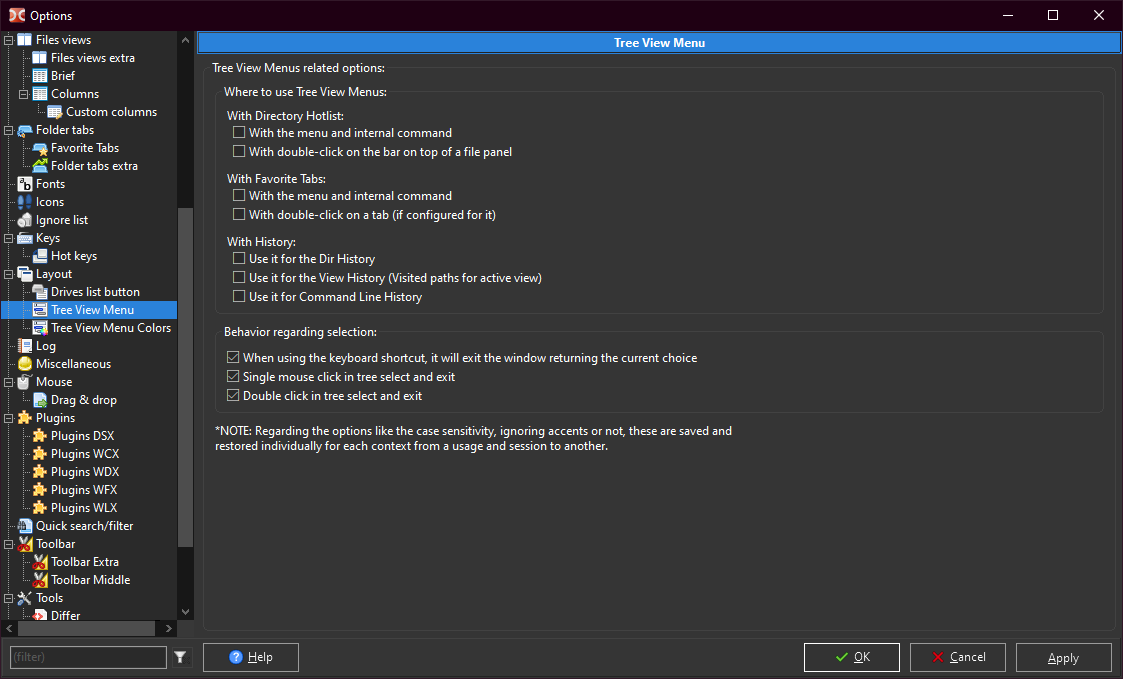Collapse the Plugins tree node
This screenshot has height=679, width=1123.
9,418
